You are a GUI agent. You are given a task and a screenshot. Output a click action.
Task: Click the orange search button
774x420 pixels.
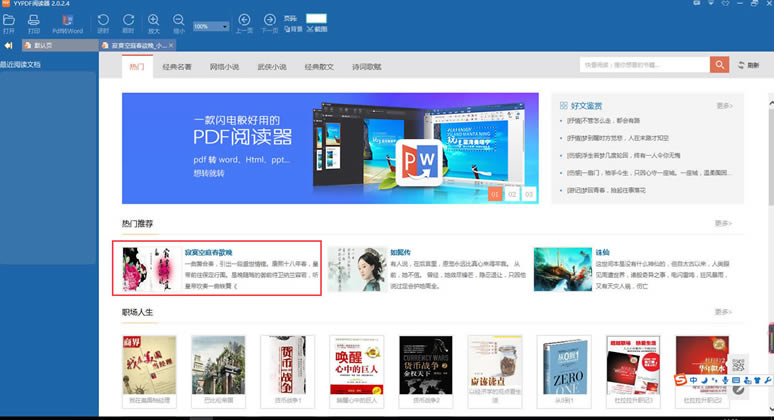tap(719, 65)
